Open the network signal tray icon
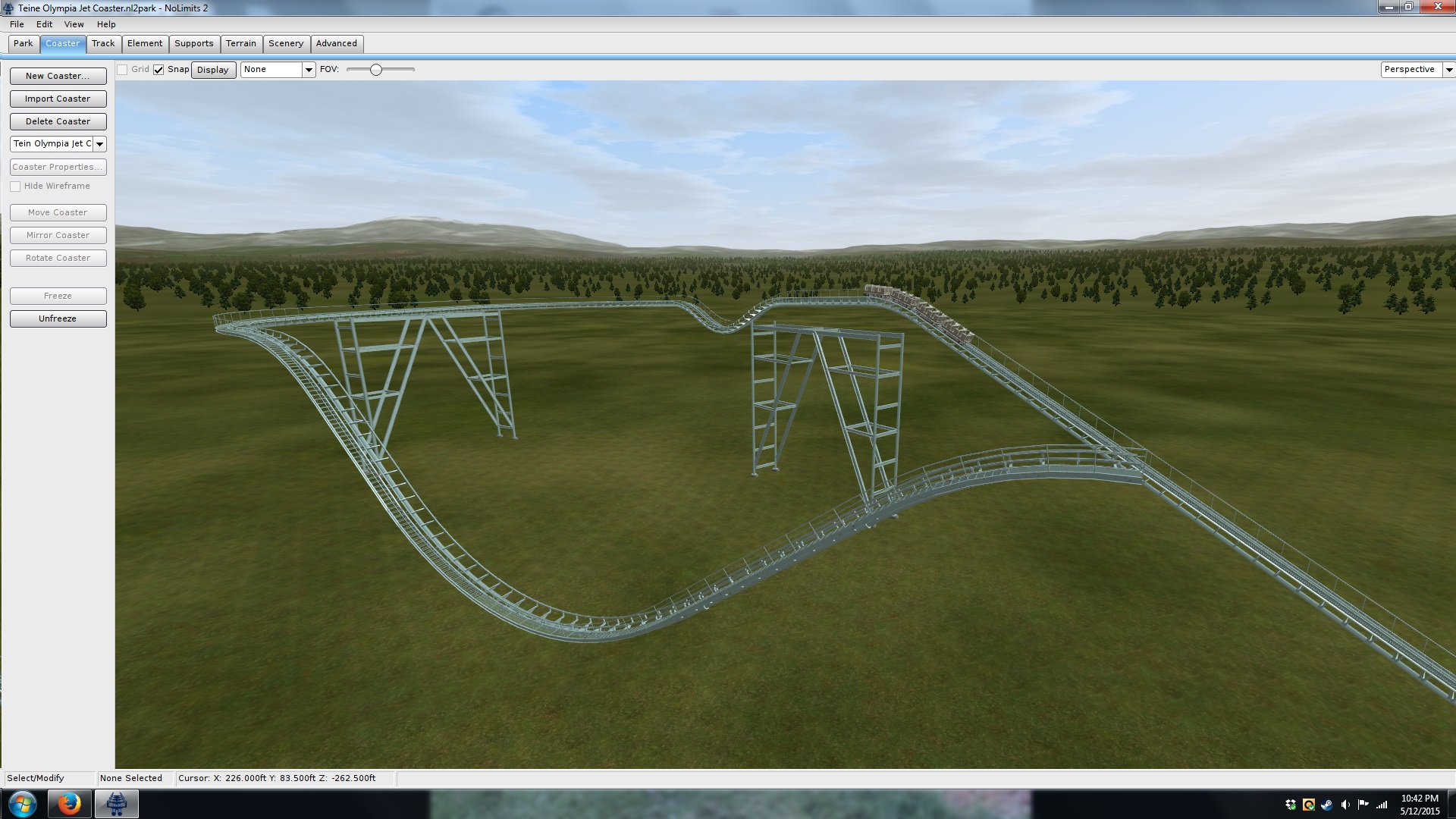This screenshot has height=819, width=1456. click(x=1382, y=805)
